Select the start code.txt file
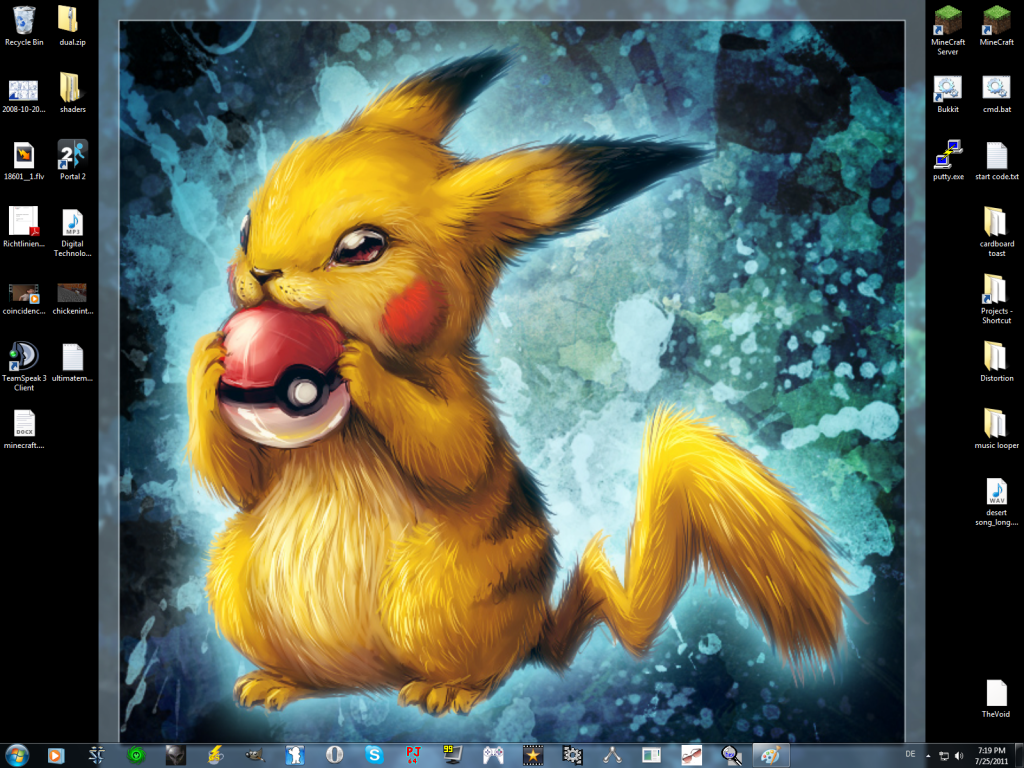This screenshot has width=1024, height=768. pyautogui.click(x=997, y=160)
